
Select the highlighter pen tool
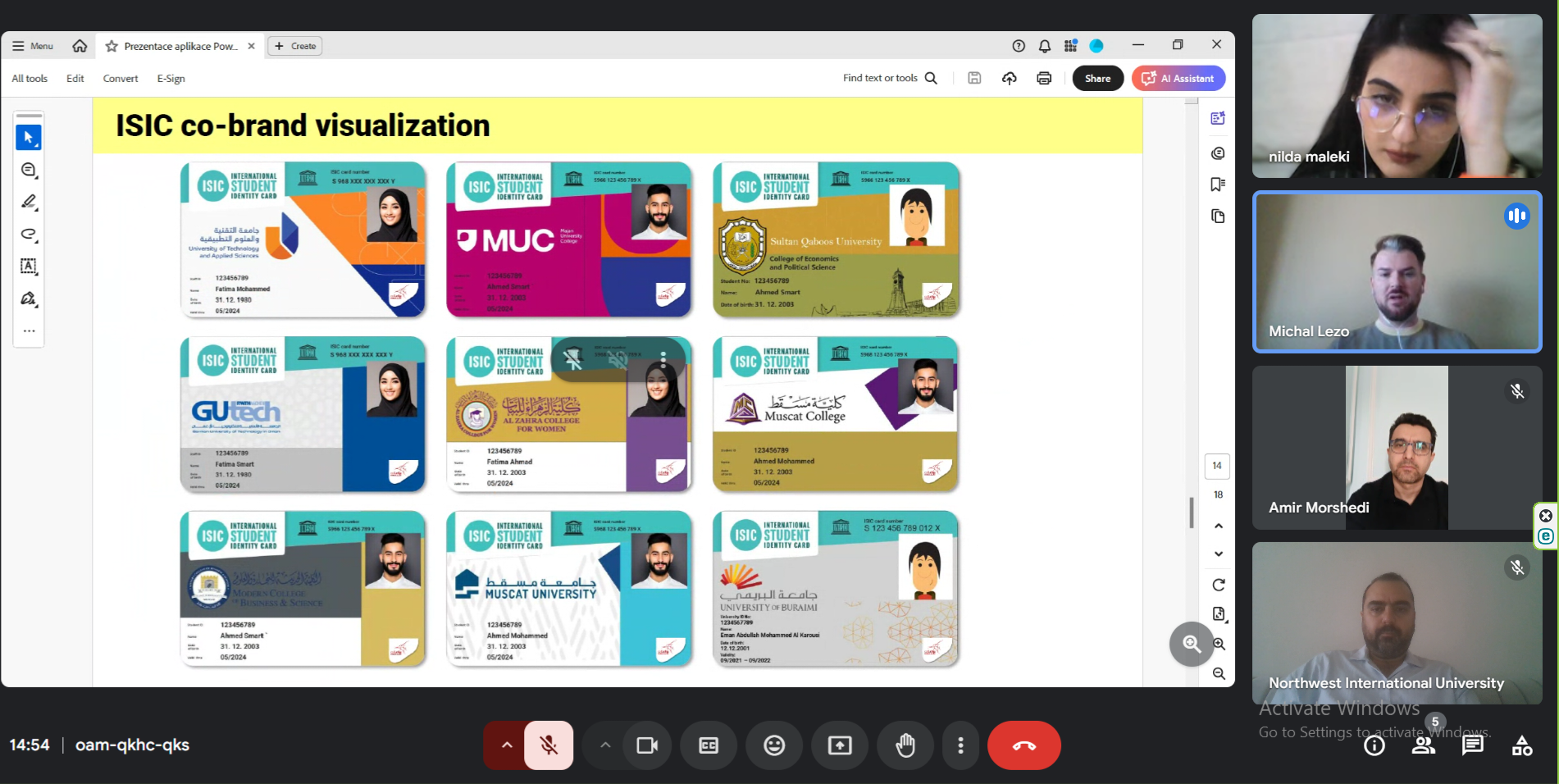click(29, 202)
